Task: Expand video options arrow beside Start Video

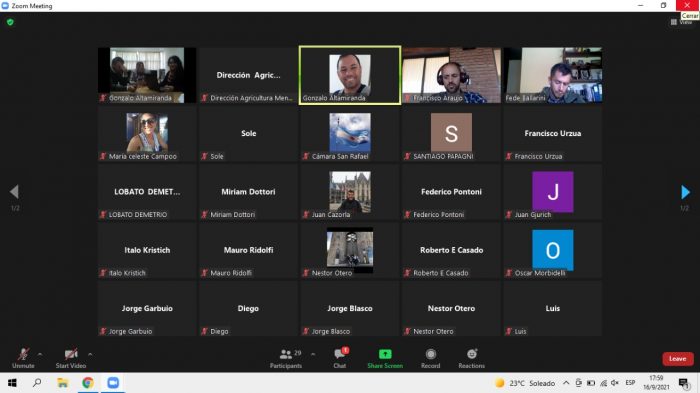Action: click(x=90, y=354)
